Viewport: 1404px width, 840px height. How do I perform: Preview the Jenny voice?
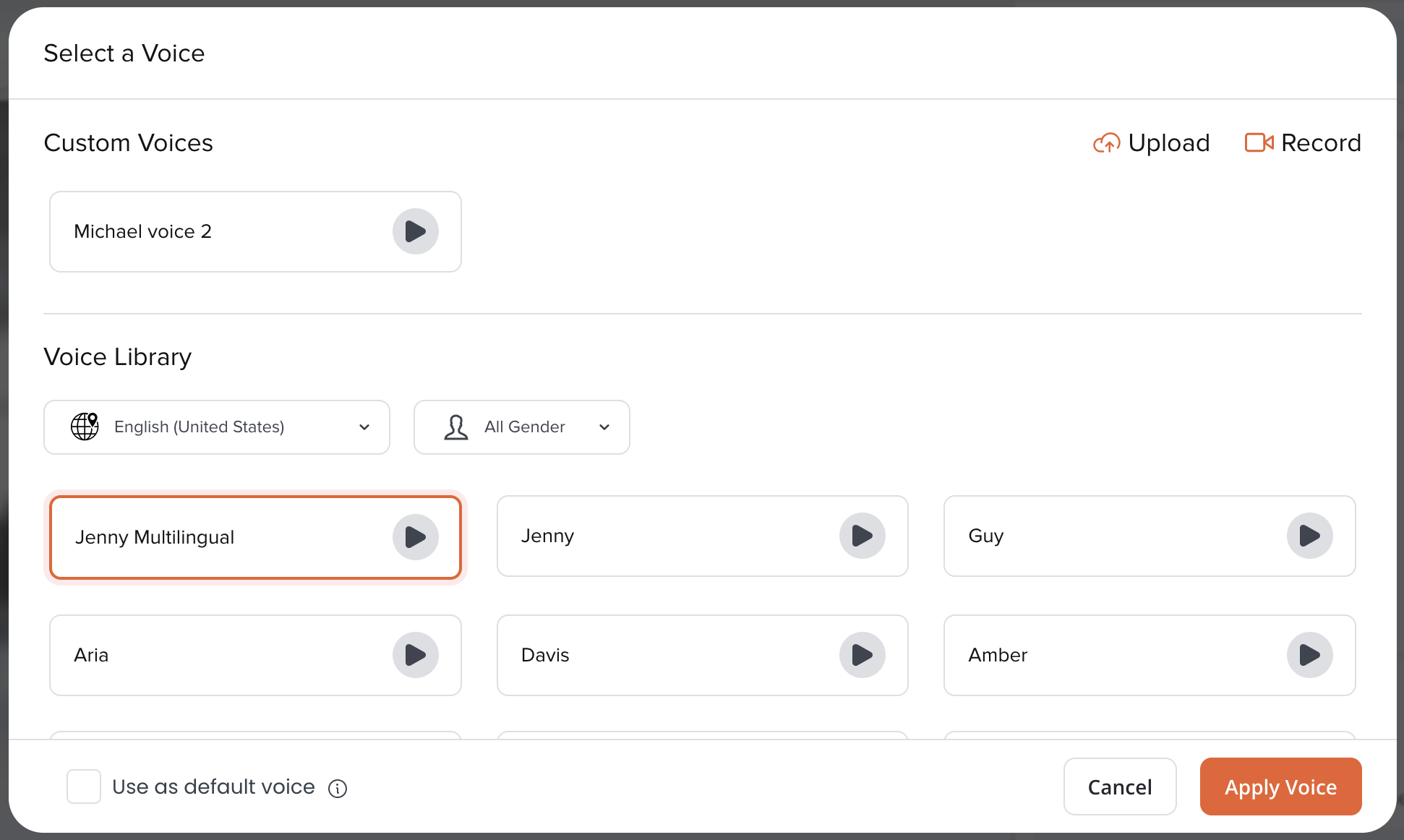pyautogui.click(x=862, y=536)
